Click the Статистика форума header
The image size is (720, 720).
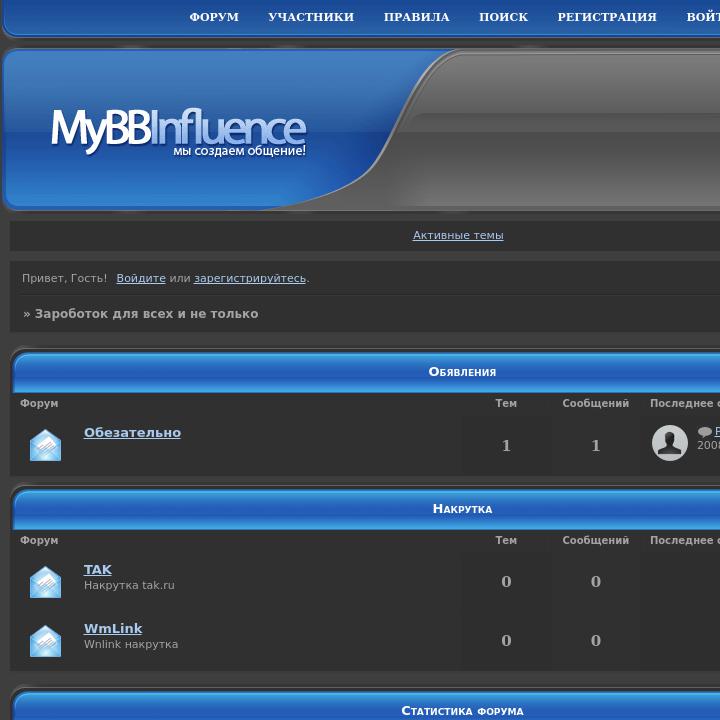point(462,711)
